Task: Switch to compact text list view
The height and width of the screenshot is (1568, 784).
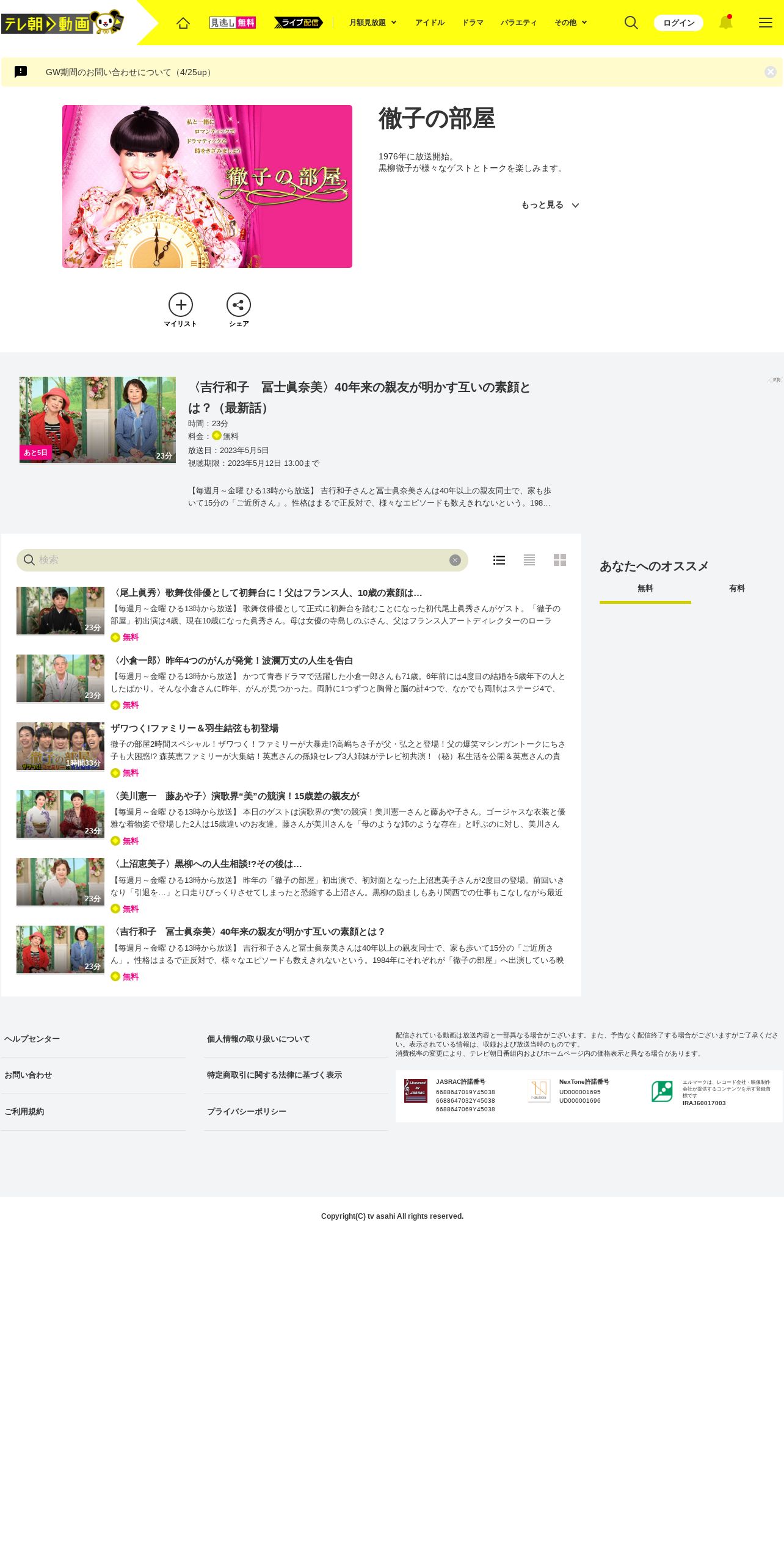Action: coord(529,560)
